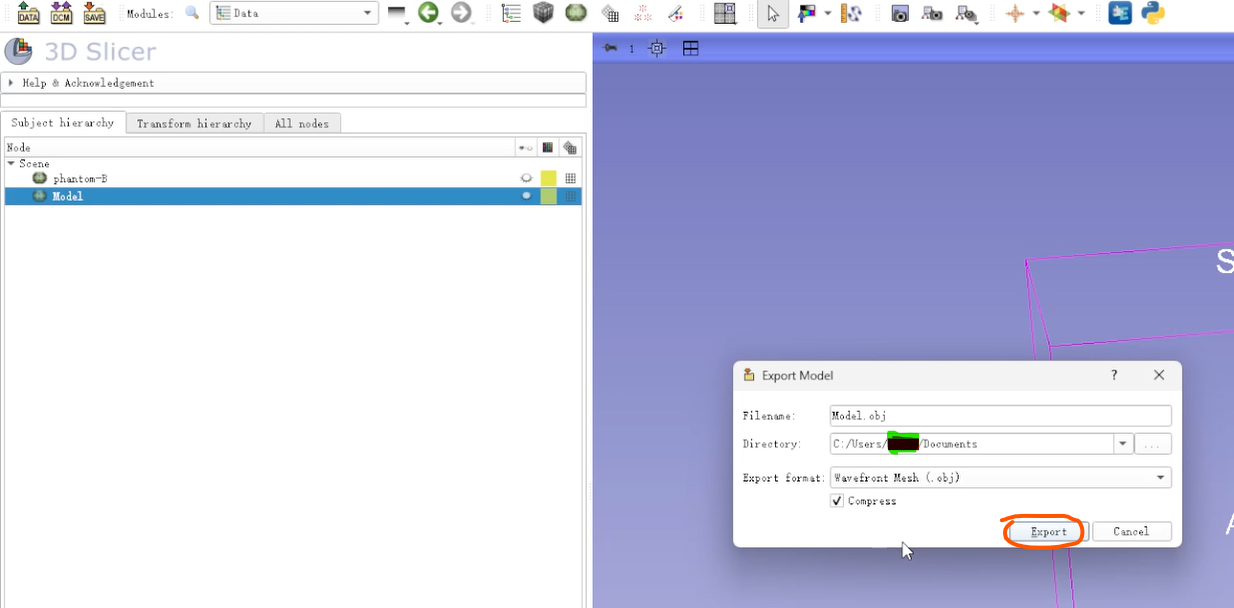Click the color column header icon
Image resolution: width=1234 pixels, height=608 pixels.
pos(547,148)
